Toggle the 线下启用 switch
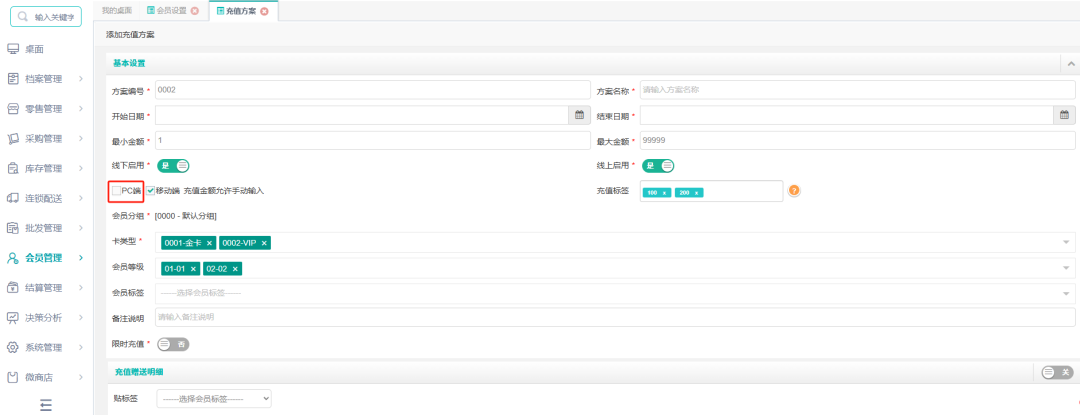Image resolution: width=1080 pixels, height=415 pixels. pyautogui.click(x=174, y=166)
